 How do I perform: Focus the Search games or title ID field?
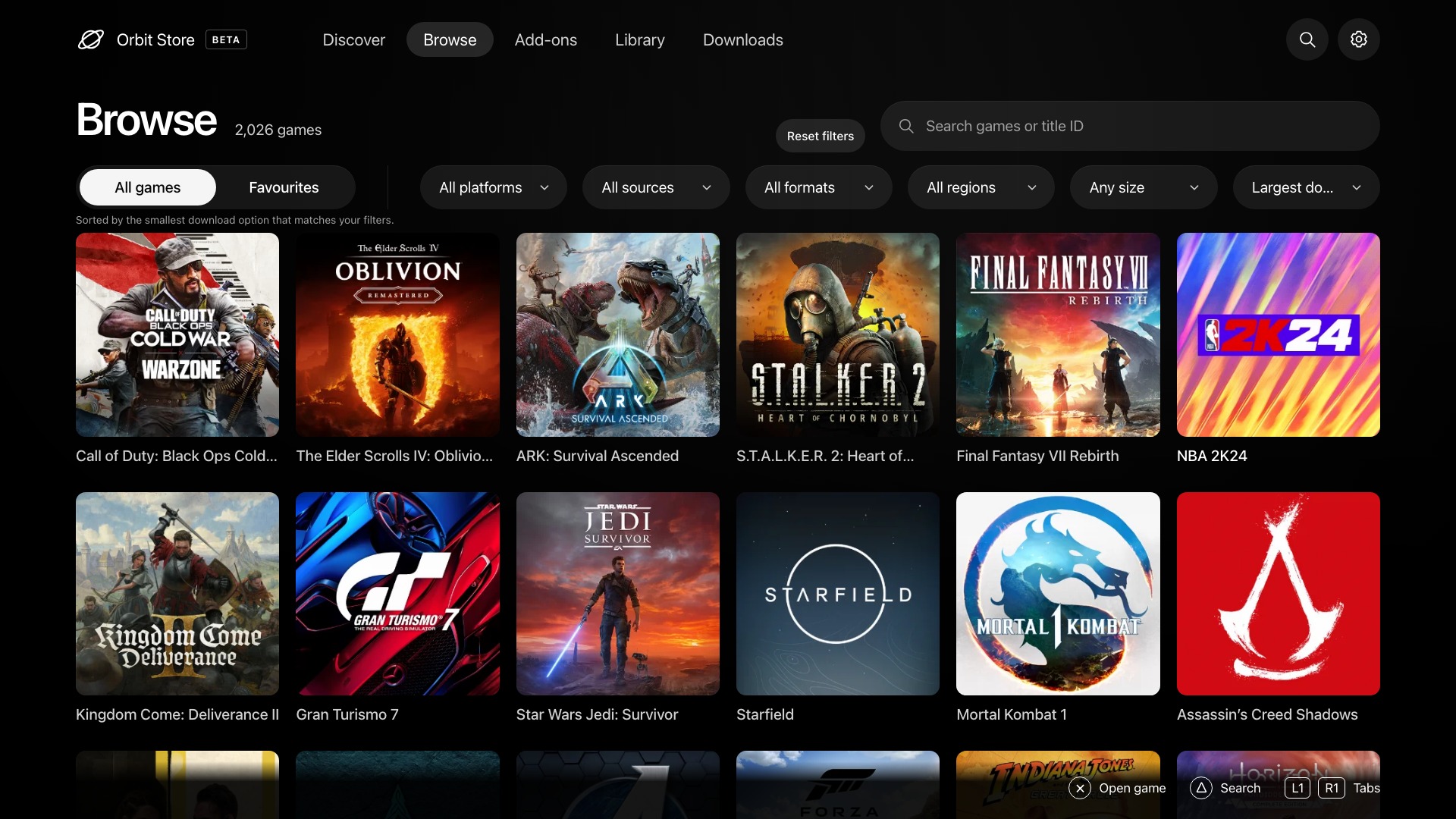click(1130, 126)
